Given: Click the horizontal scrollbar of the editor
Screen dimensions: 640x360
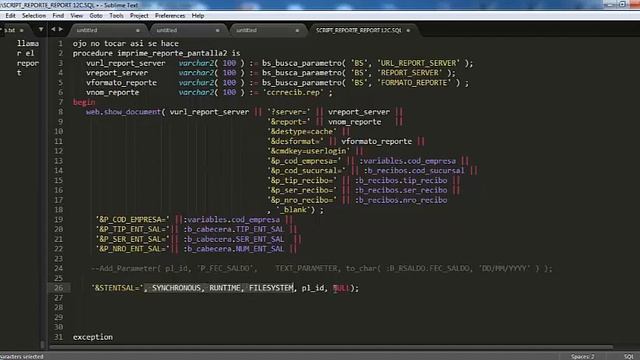Looking at the screenshot, I should coord(331,347).
